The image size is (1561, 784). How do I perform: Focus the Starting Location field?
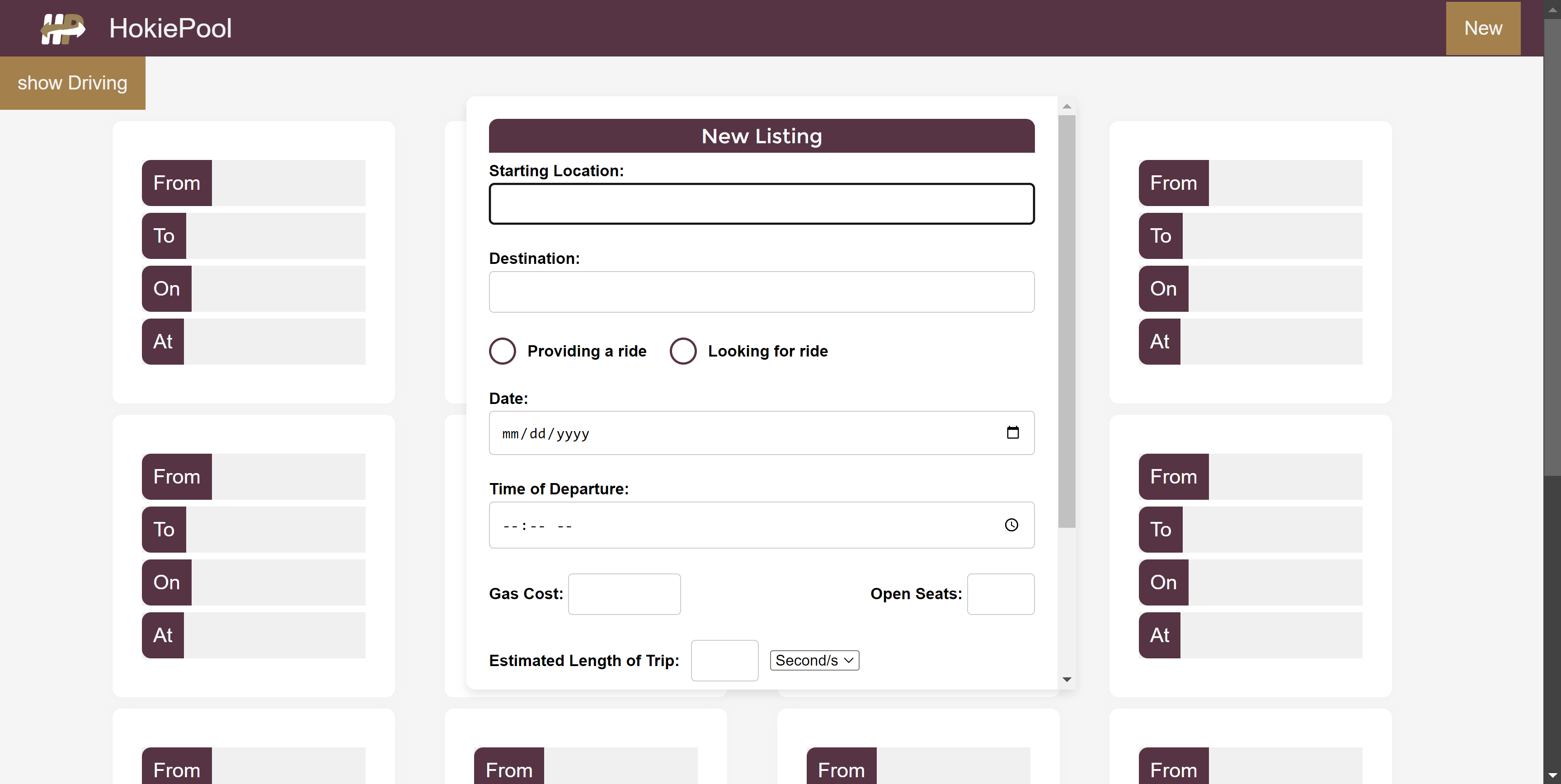point(761,204)
